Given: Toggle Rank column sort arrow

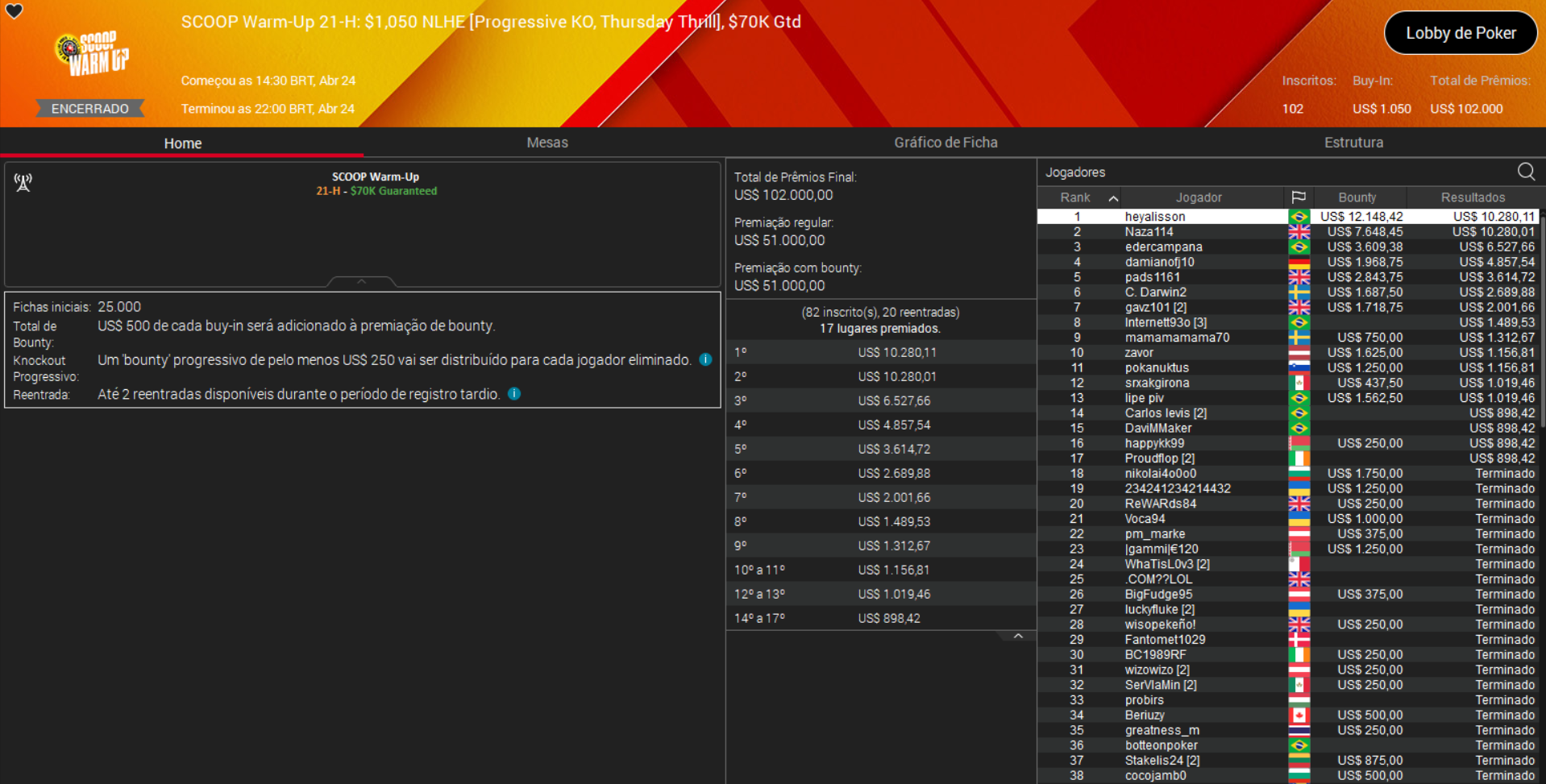Looking at the screenshot, I should coord(1113,198).
